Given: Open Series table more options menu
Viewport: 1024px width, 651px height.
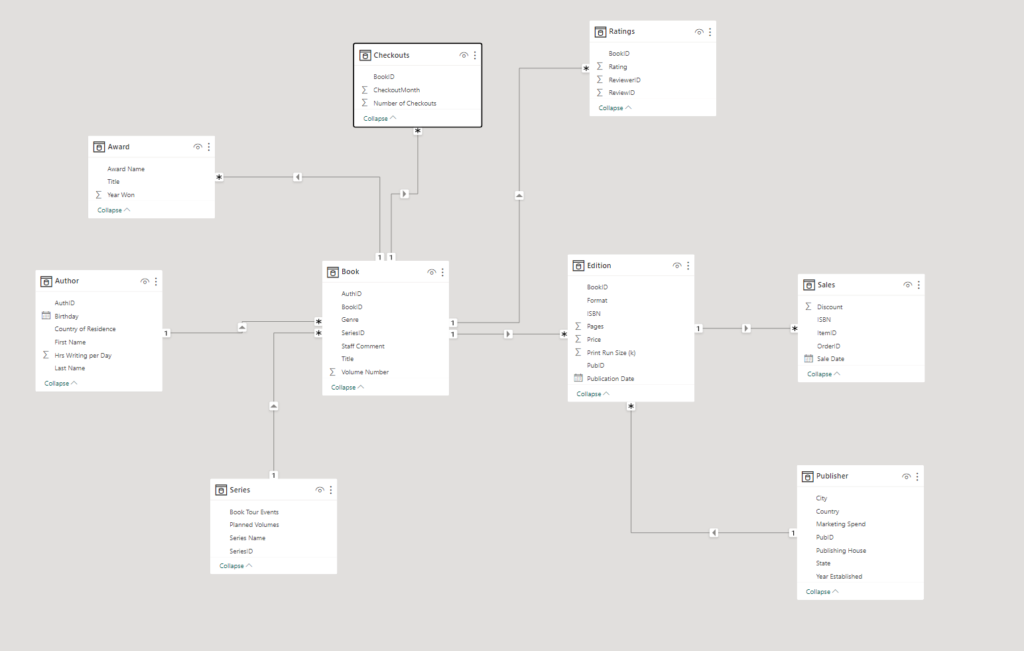Looking at the screenshot, I should (331, 490).
